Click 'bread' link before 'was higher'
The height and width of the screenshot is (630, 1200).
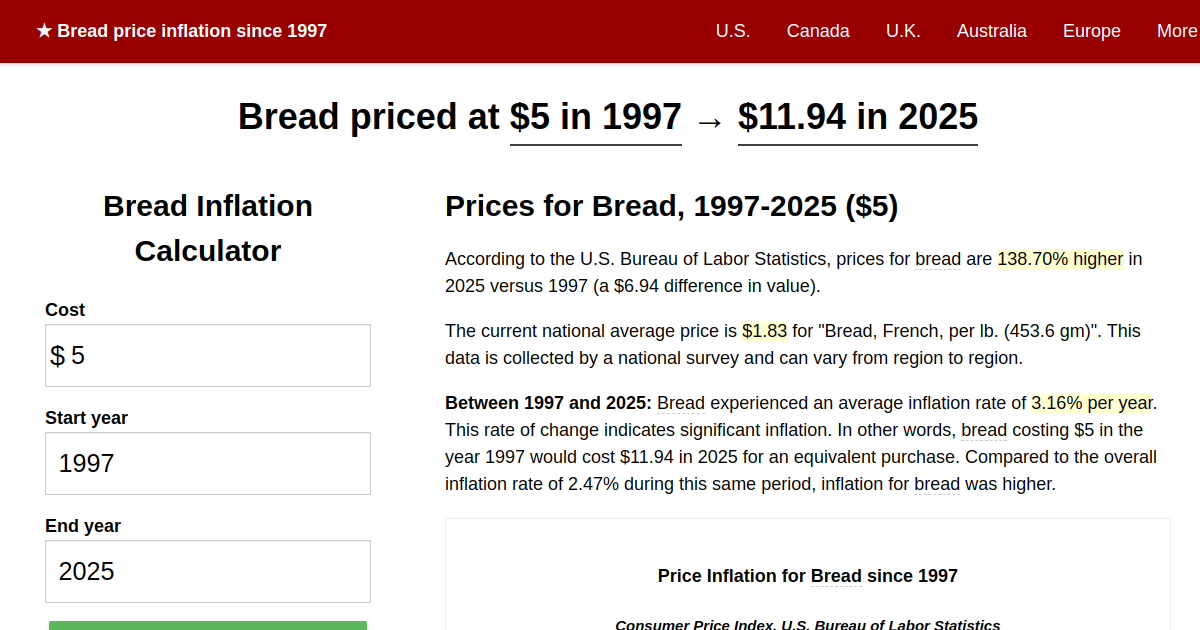tap(937, 484)
